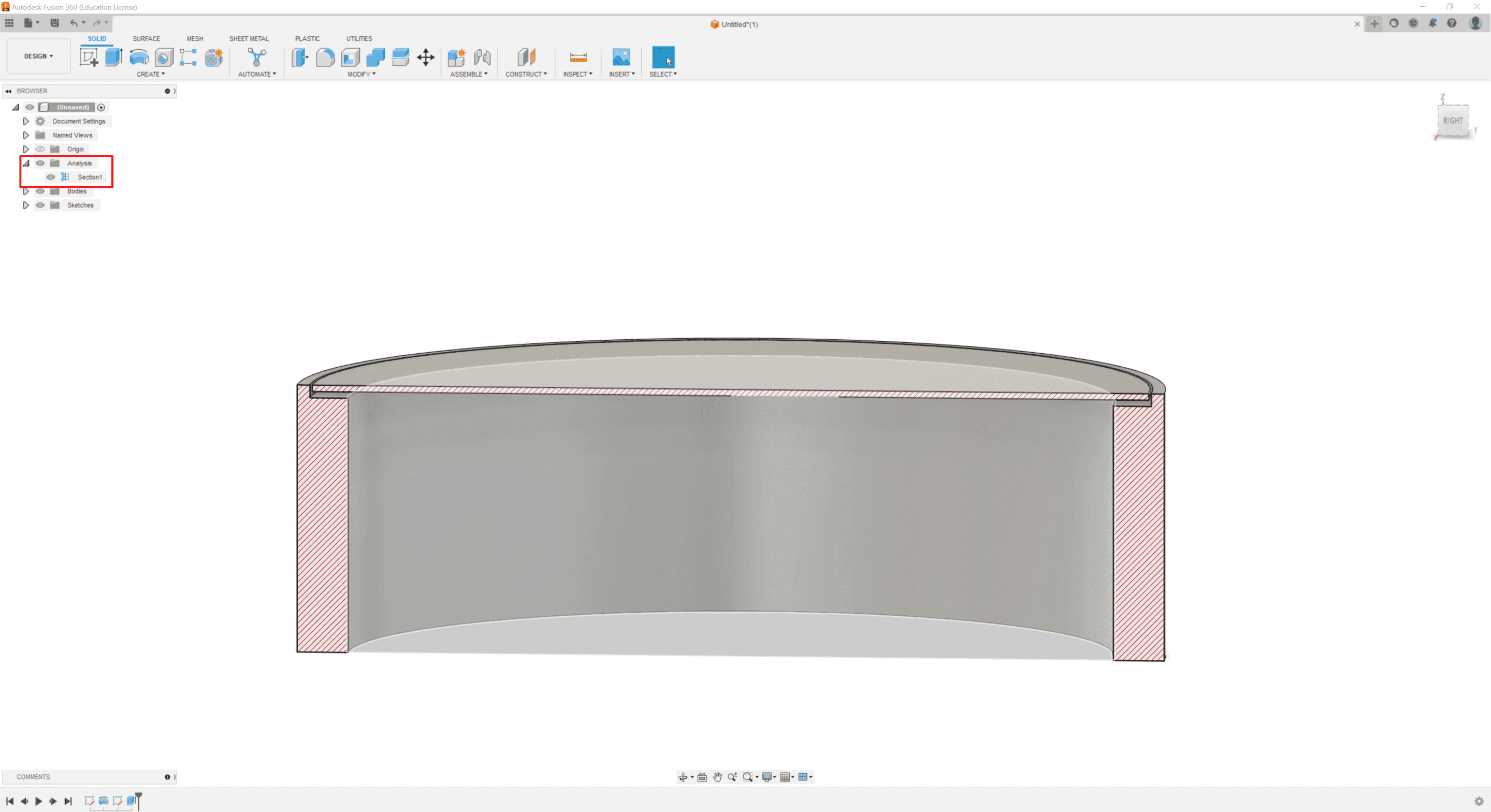1491x812 pixels.
Task: Collapse the Analysis node
Action: (x=26, y=163)
